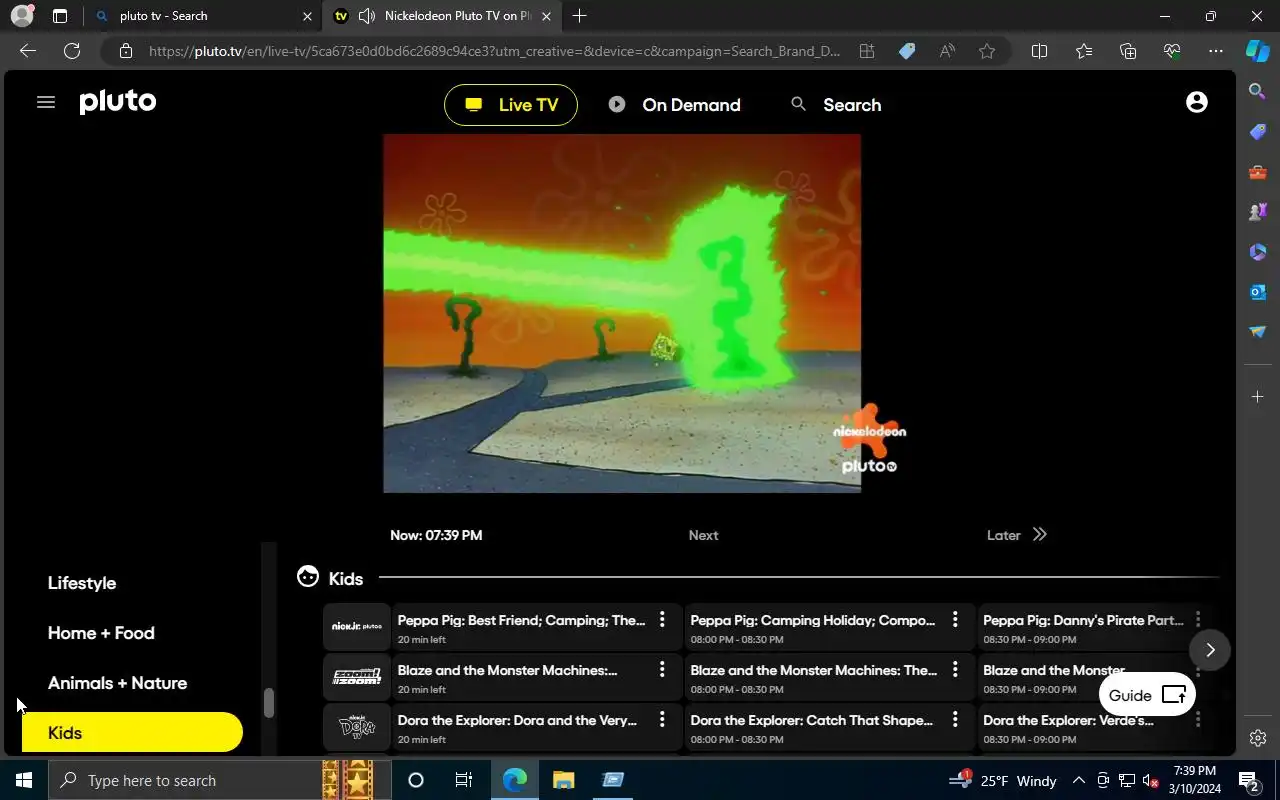Open Browser essentials heart icon
Viewport: 1280px width, 800px height.
pos(1172,51)
